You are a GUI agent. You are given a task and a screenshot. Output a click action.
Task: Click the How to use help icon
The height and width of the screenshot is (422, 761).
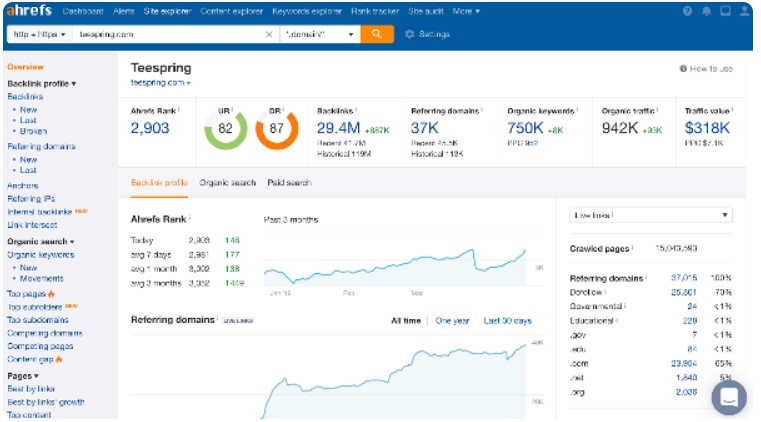(683, 69)
